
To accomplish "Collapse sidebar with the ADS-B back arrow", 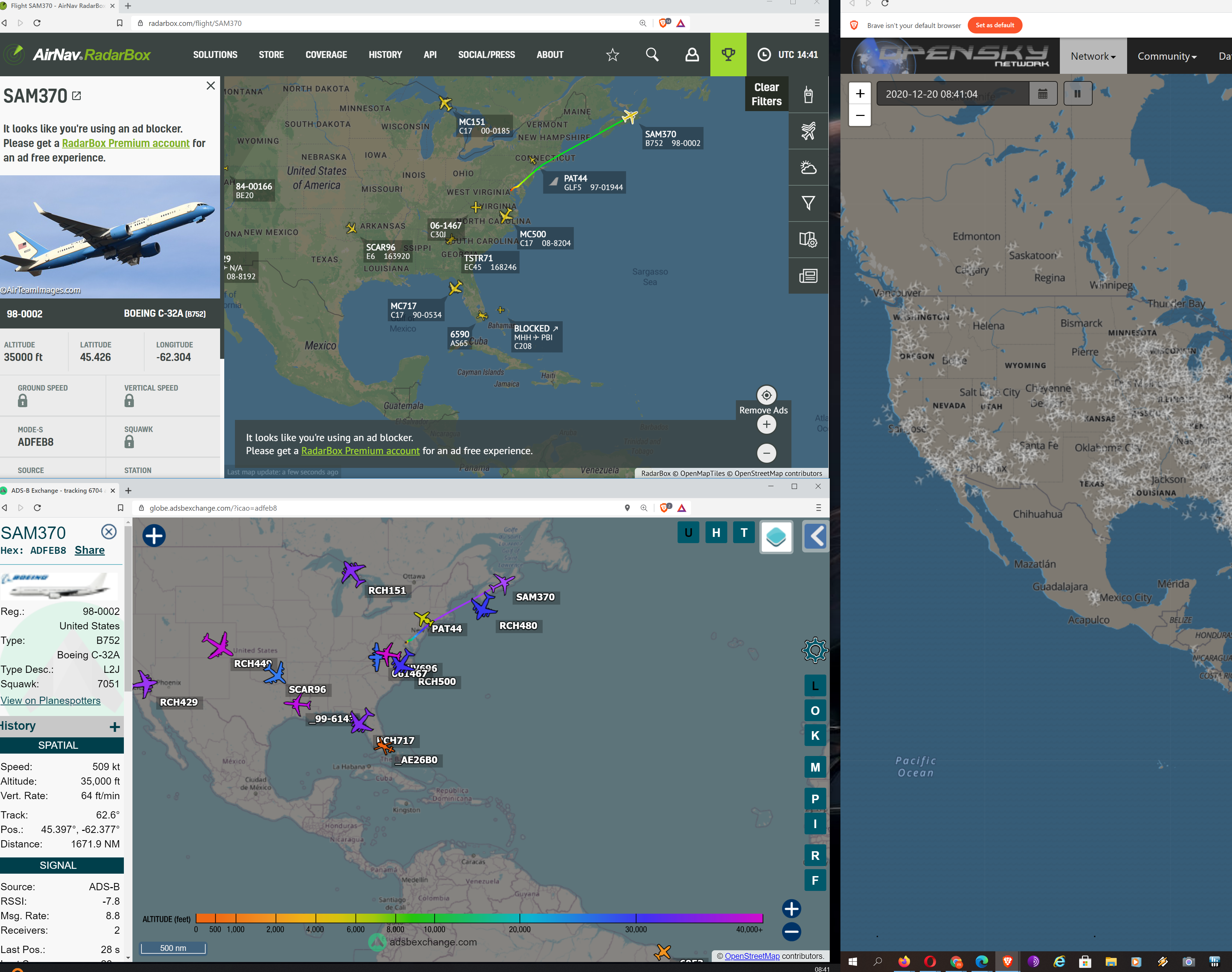I will coord(816,536).
